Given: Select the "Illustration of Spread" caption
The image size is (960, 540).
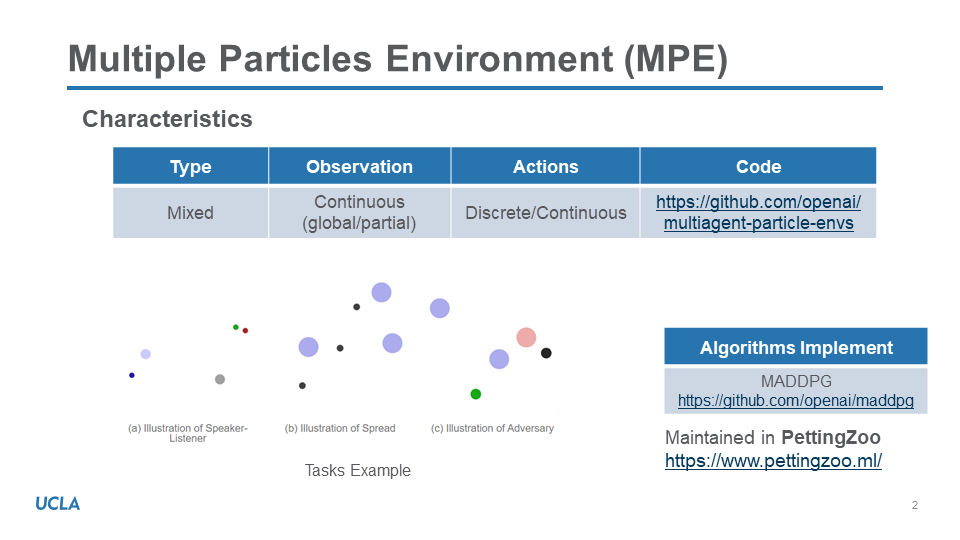Looking at the screenshot, I should 340,428.
